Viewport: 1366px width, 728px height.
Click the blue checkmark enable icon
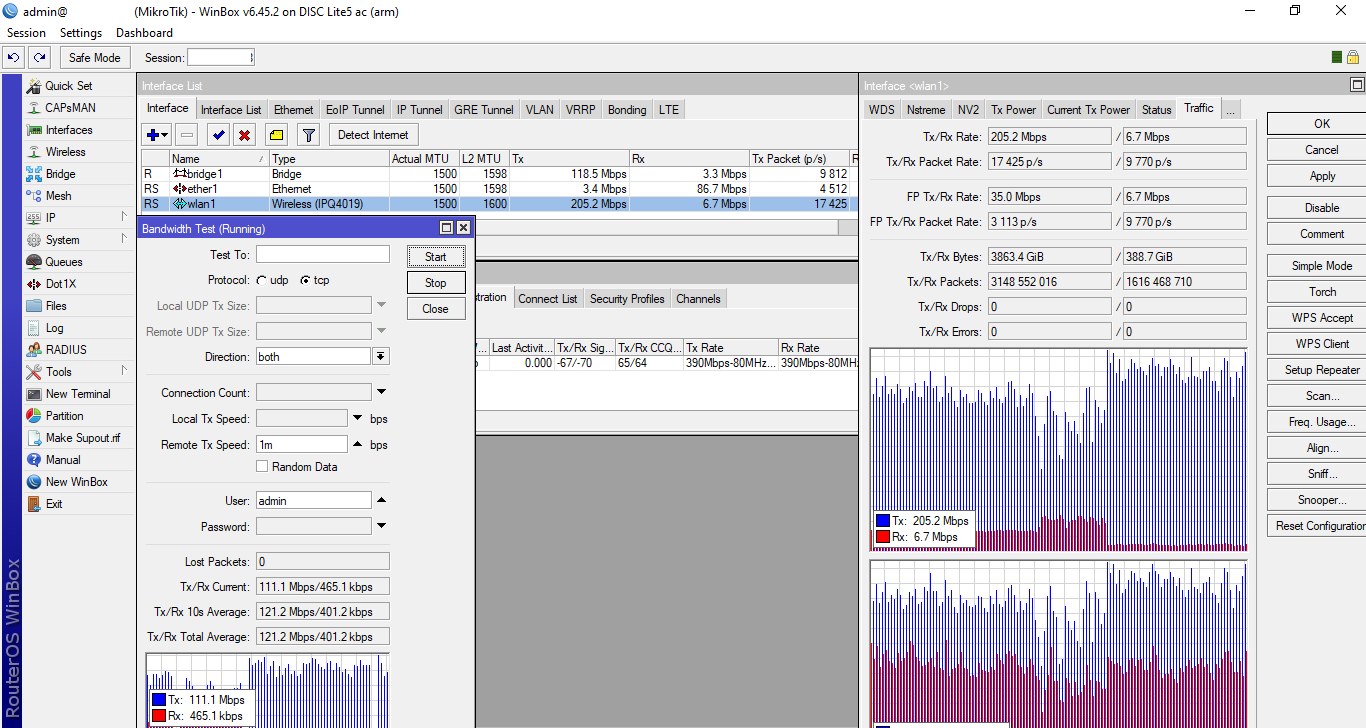click(x=218, y=135)
